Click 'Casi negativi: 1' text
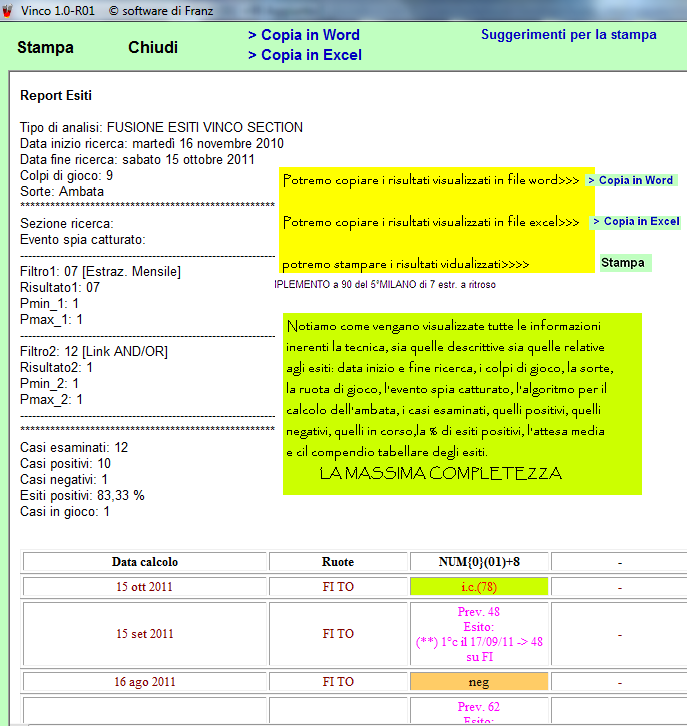687x726 pixels. (x=64, y=480)
